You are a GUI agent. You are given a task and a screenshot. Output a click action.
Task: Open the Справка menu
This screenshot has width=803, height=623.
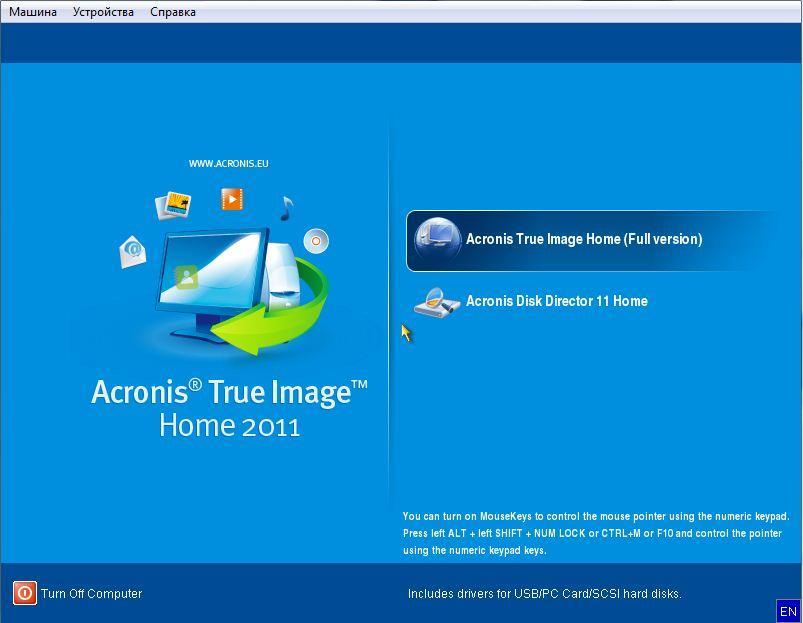[173, 12]
